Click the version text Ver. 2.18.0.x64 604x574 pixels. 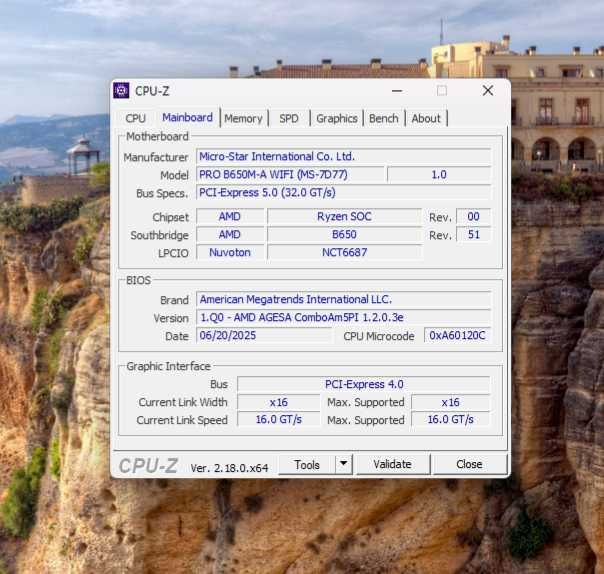pos(229,468)
